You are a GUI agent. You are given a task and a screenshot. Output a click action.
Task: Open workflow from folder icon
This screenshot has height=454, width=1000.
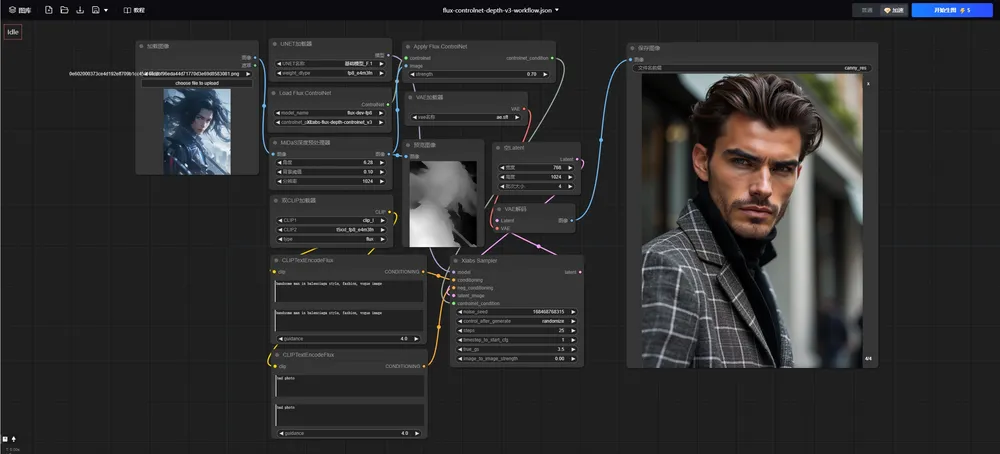(x=64, y=10)
